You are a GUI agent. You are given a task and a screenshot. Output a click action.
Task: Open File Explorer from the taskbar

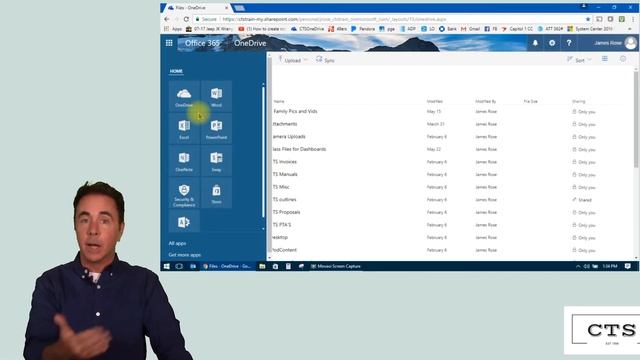tap(262, 266)
